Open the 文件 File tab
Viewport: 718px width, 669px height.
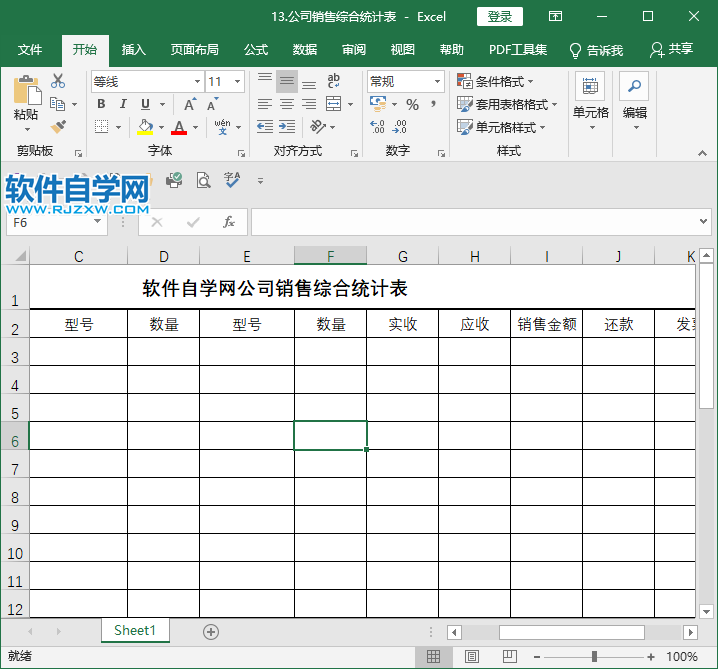pos(30,49)
